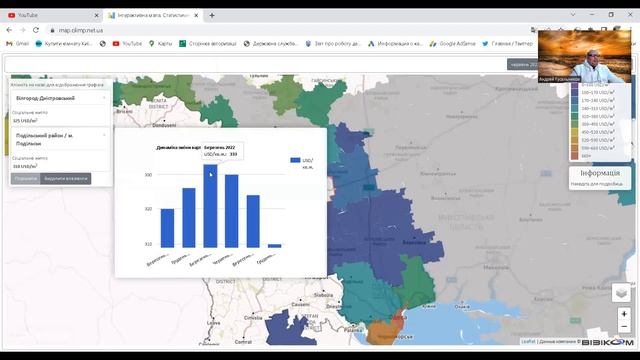
Task: Click the map.olimp.net.ua address bar
Action: point(286,30)
